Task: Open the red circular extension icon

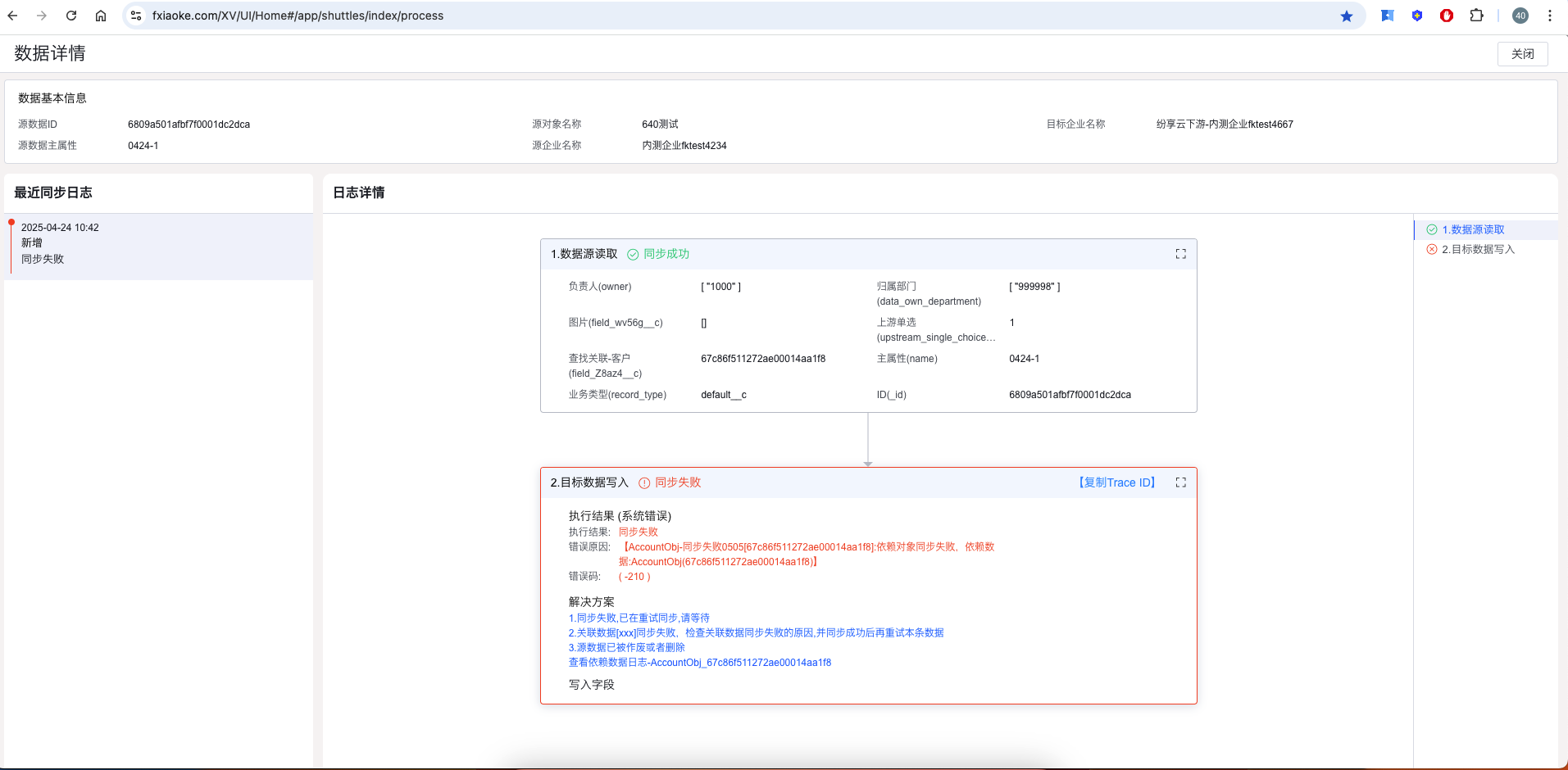Action: [1447, 16]
